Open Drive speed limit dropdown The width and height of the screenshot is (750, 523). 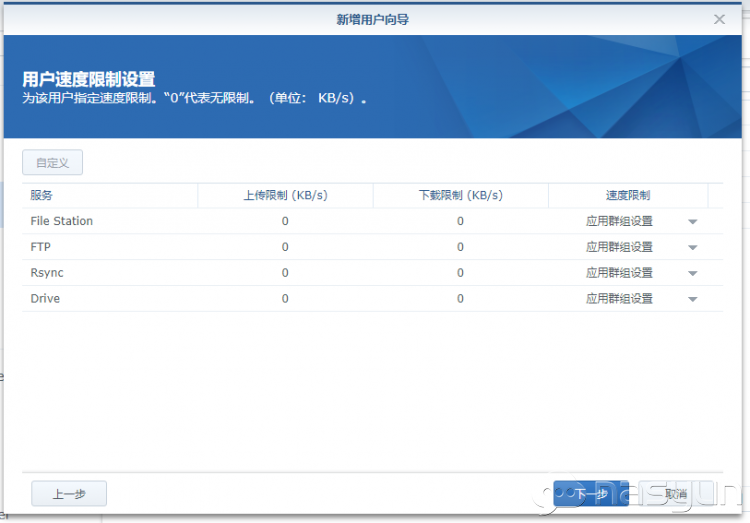coord(692,299)
